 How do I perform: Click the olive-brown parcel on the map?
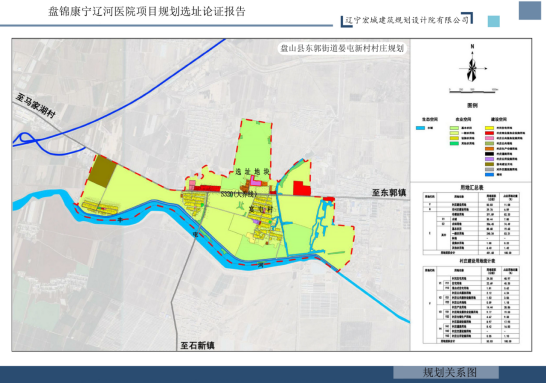coord(102,170)
